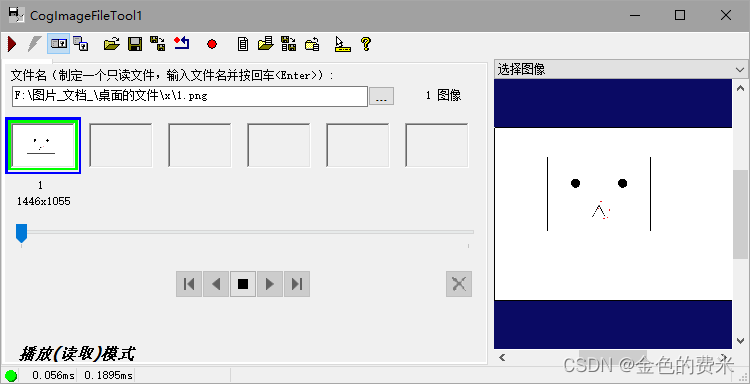The image size is (750, 384).
Task: Click the green status indicator circle
Action: [11, 375]
